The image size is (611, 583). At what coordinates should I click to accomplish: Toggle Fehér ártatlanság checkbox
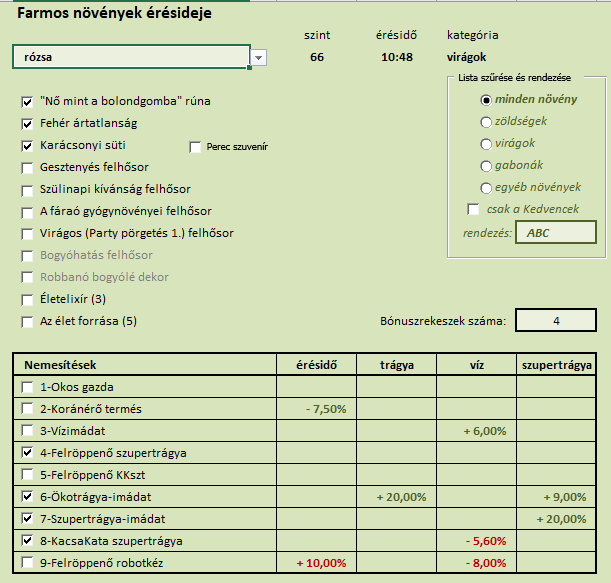pos(27,124)
